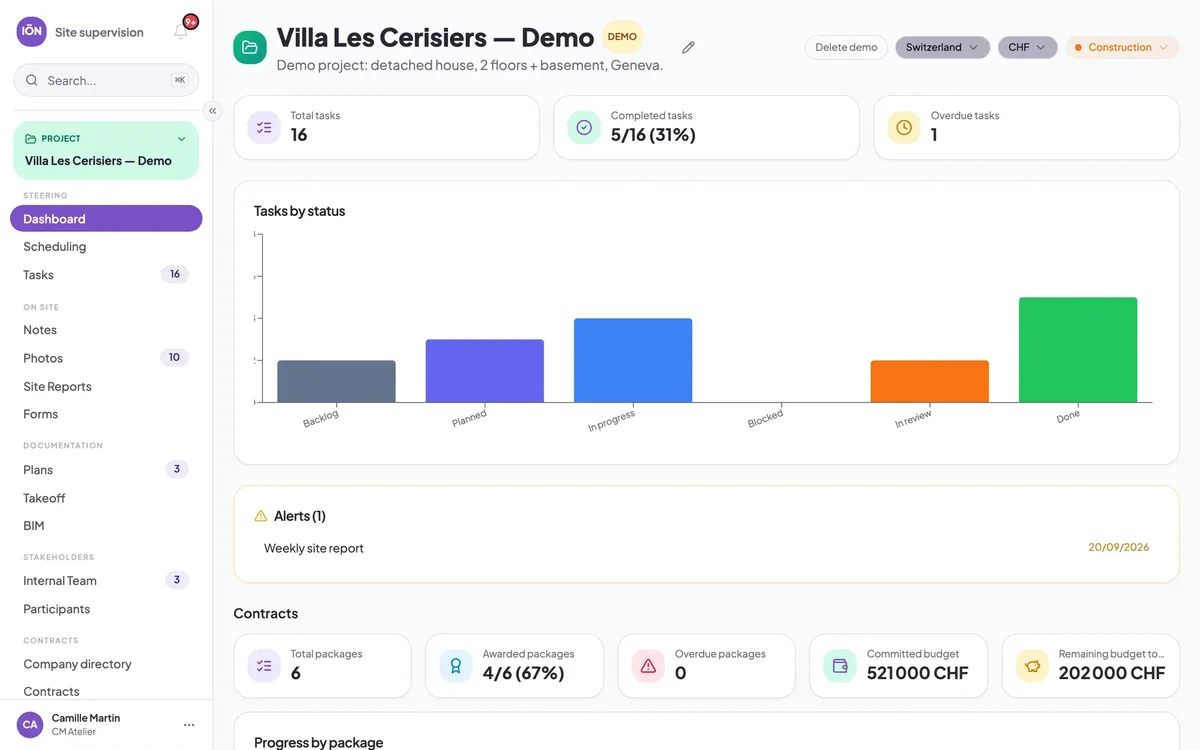
Task: Expand the project selector chevron
Action: tap(181, 139)
